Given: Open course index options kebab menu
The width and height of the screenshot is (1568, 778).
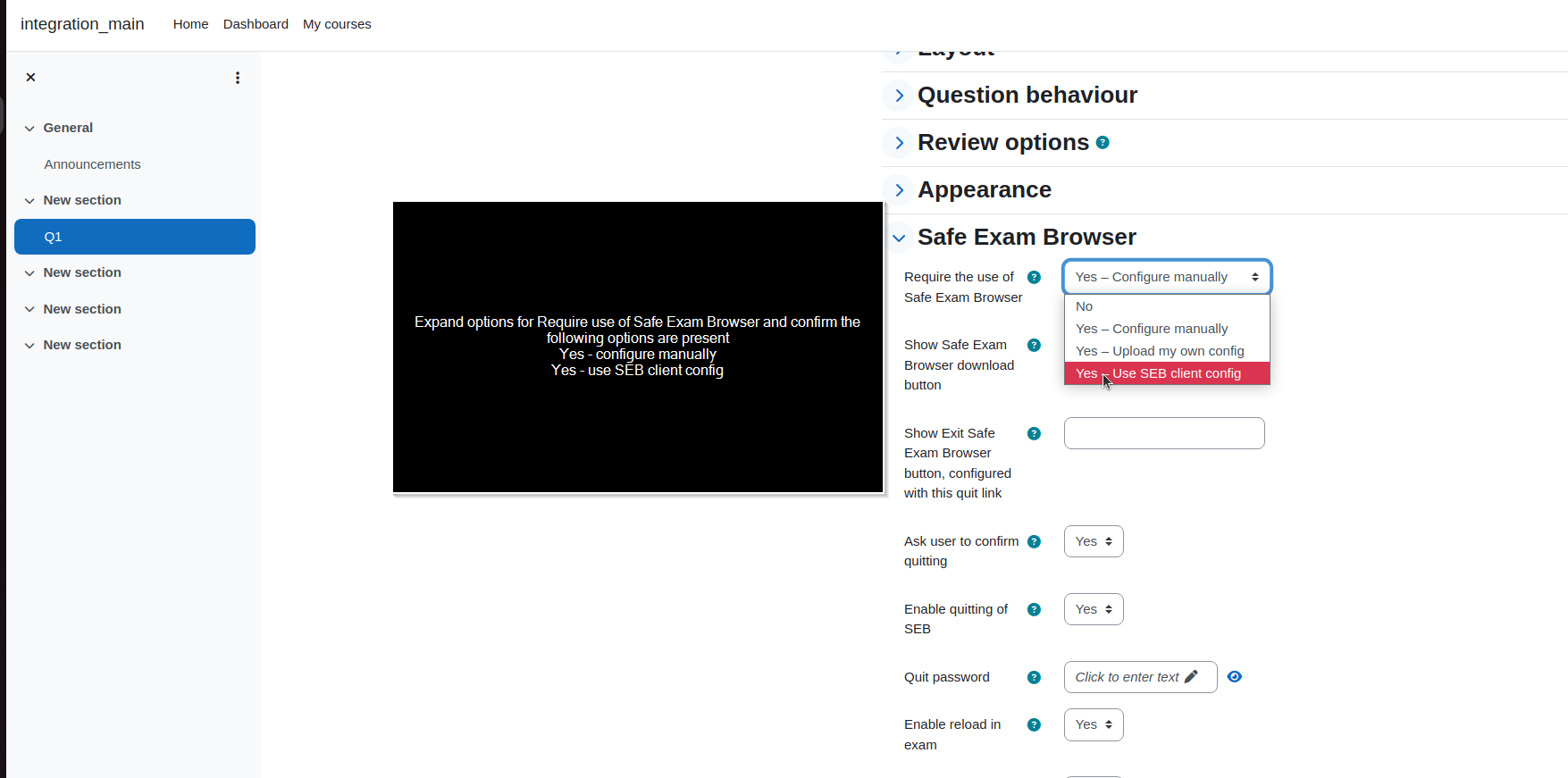Looking at the screenshot, I should pos(238,78).
